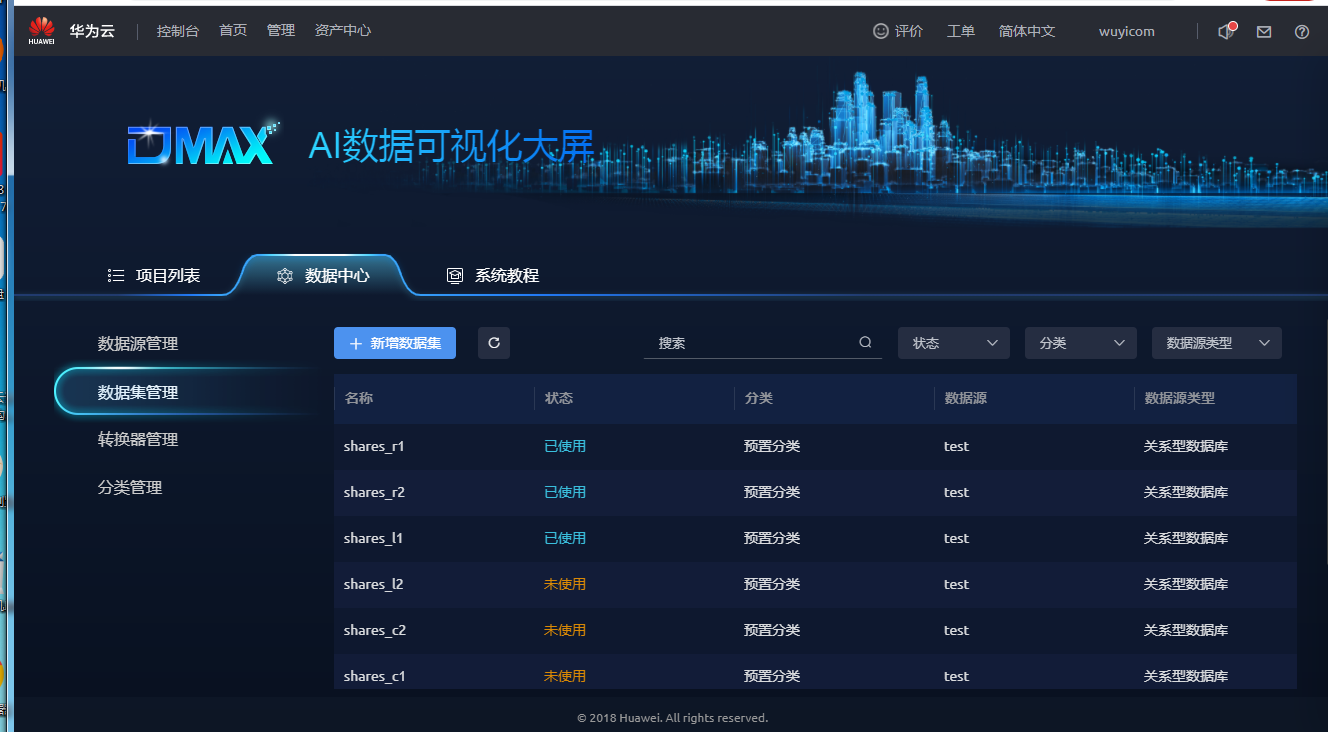1328x732 pixels.
Task: Click the 数据源 column header
Action: pos(966,398)
